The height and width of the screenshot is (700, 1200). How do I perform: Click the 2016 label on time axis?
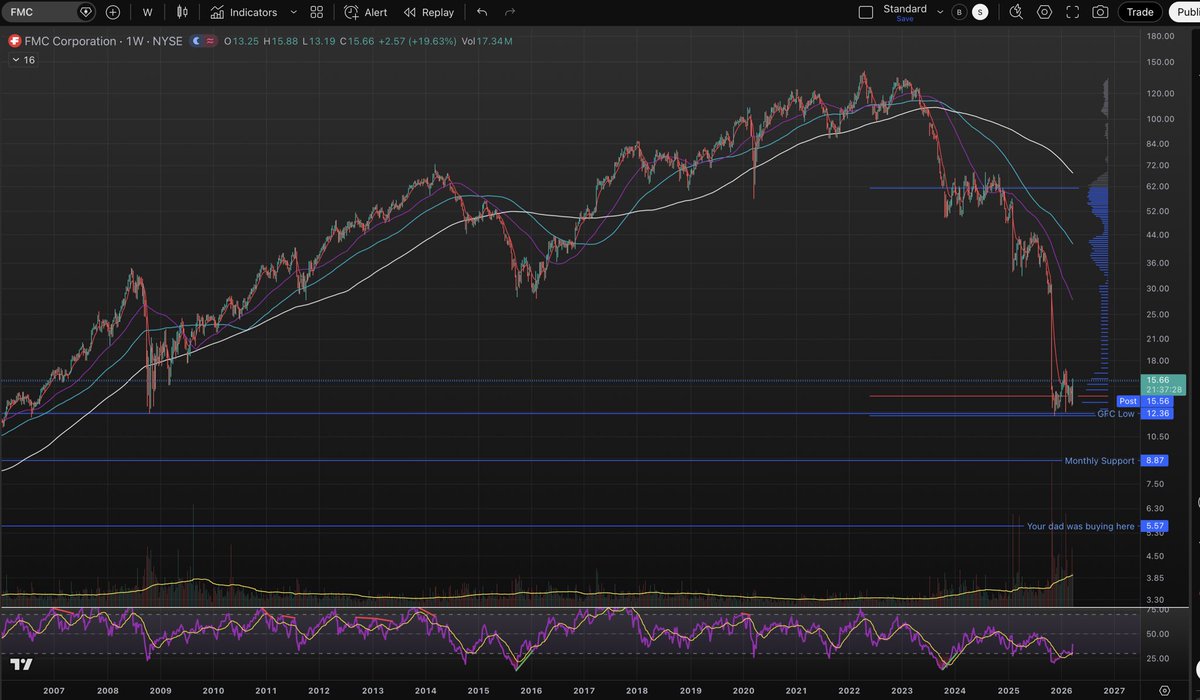[x=531, y=690]
